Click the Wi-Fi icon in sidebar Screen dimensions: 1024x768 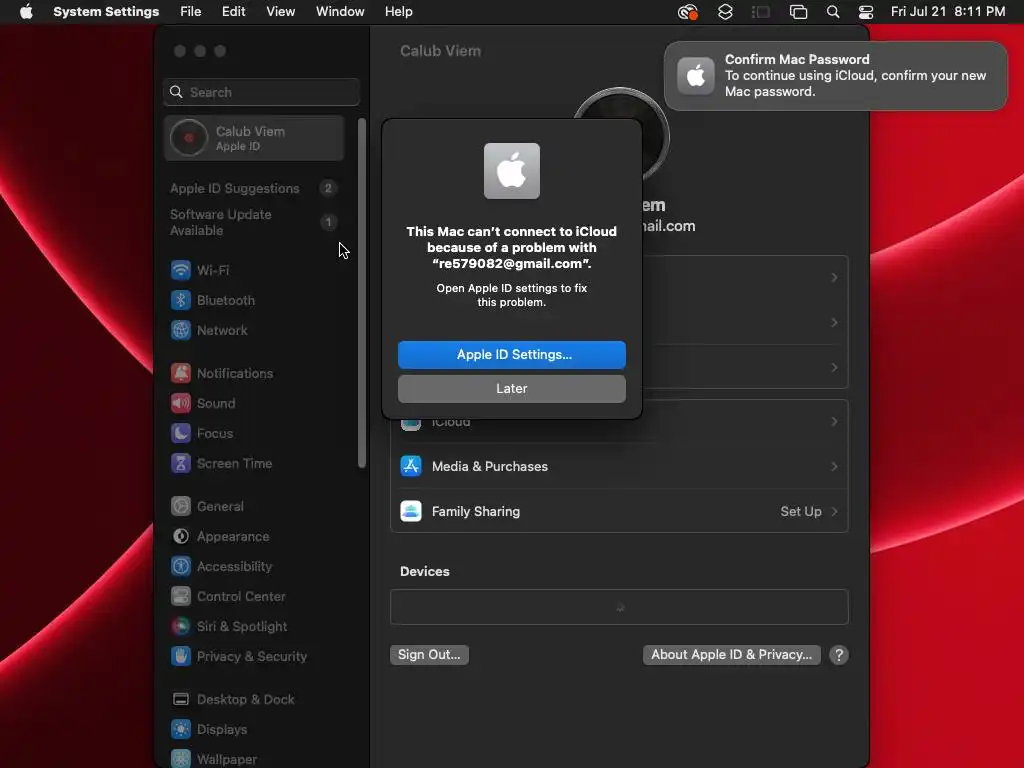[x=181, y=270]
